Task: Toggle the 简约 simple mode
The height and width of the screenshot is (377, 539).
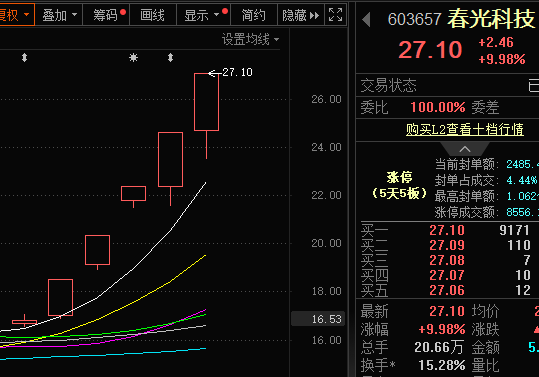Action: pyautogui.click(x=254, y=15)
